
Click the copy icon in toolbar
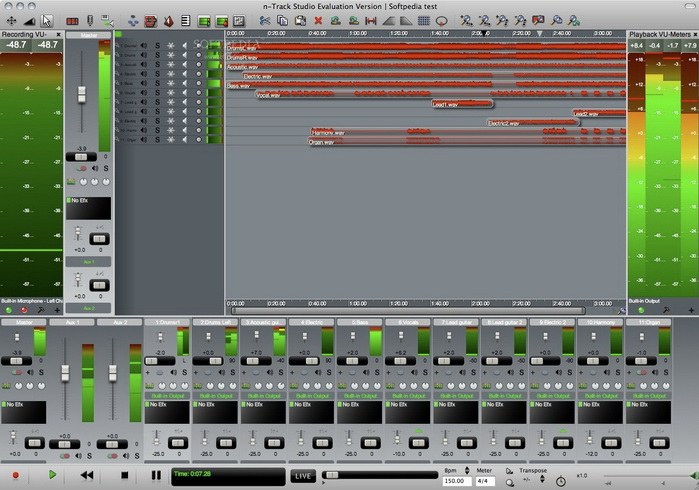pos(283,20)
